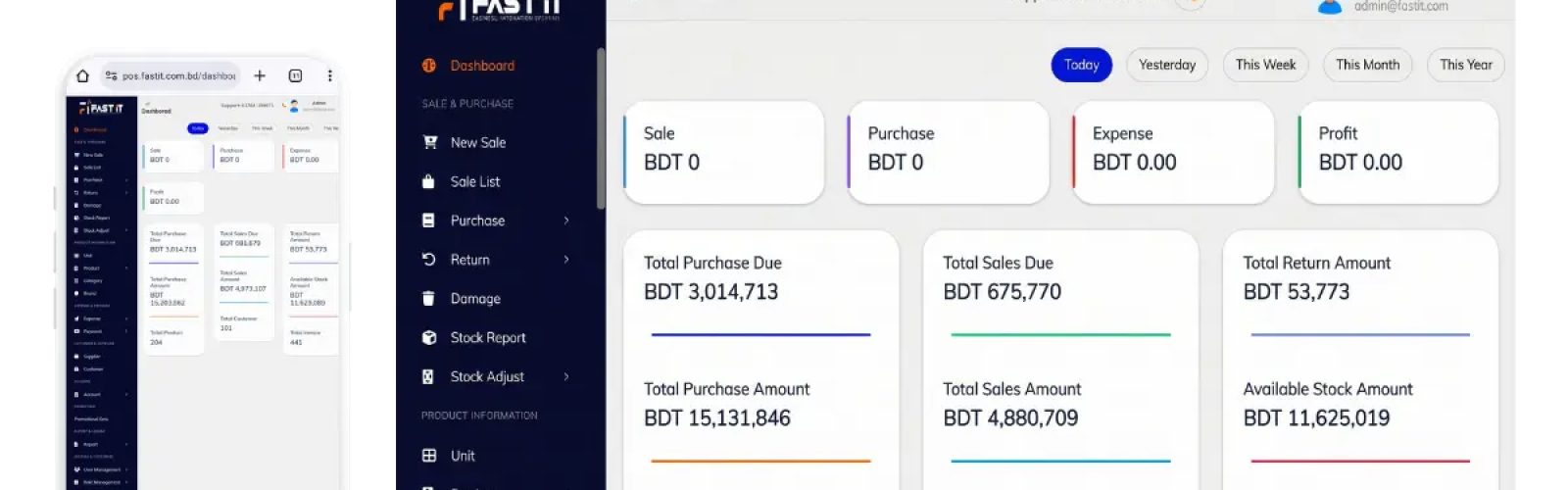
Task: Click the Stock Report cube icon
Action: coord(428,337)
